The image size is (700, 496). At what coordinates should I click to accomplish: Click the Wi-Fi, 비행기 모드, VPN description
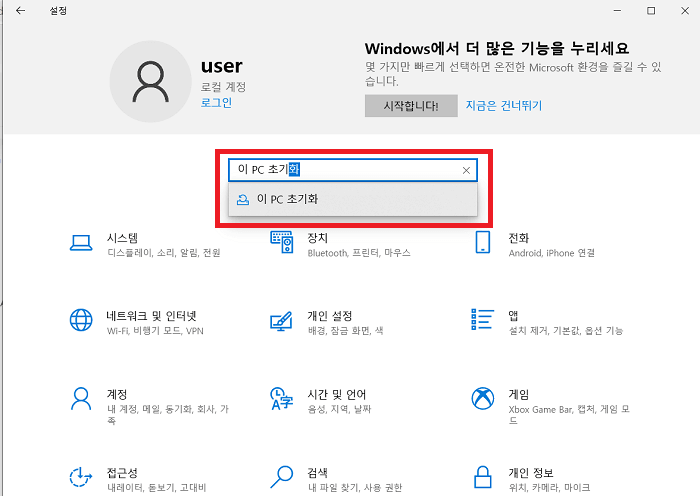[155, 331]
